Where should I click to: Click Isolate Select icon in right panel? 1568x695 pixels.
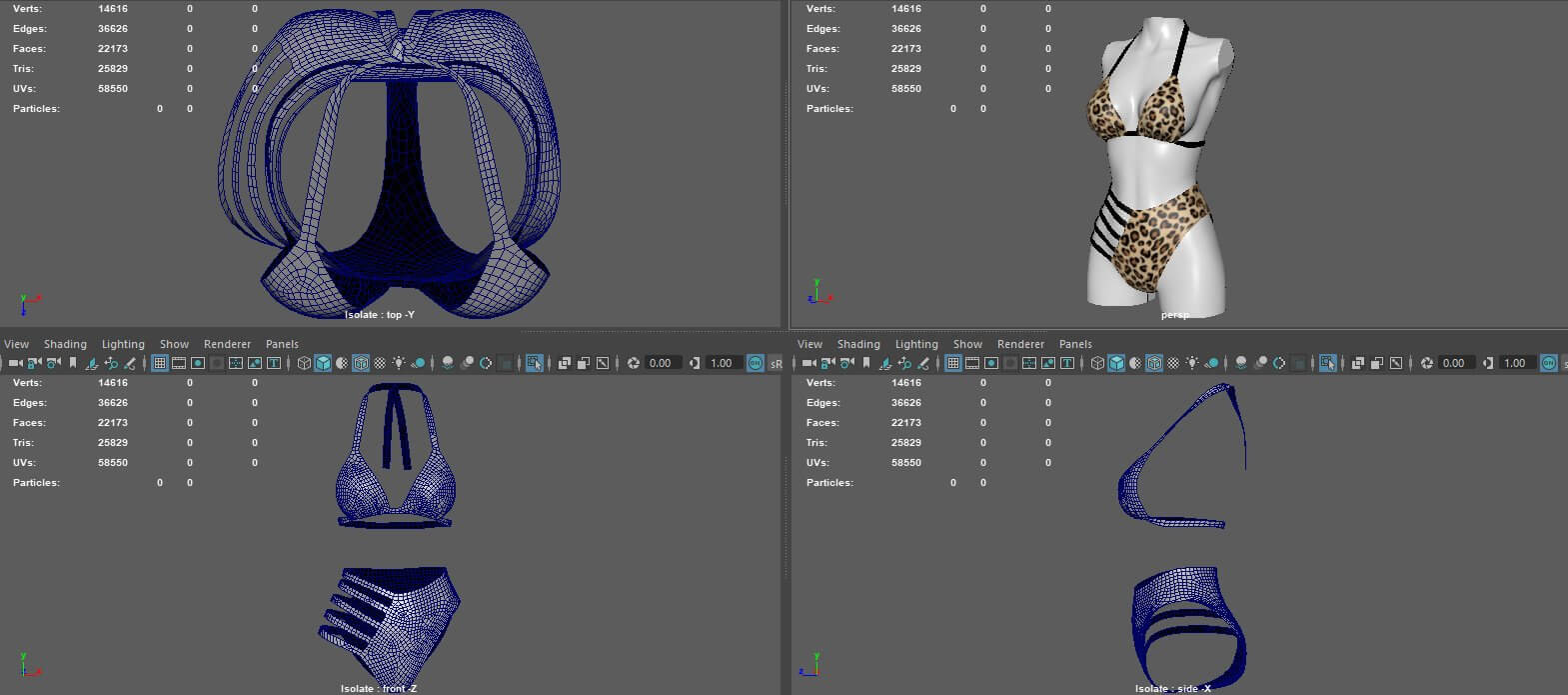(1327, 363)
